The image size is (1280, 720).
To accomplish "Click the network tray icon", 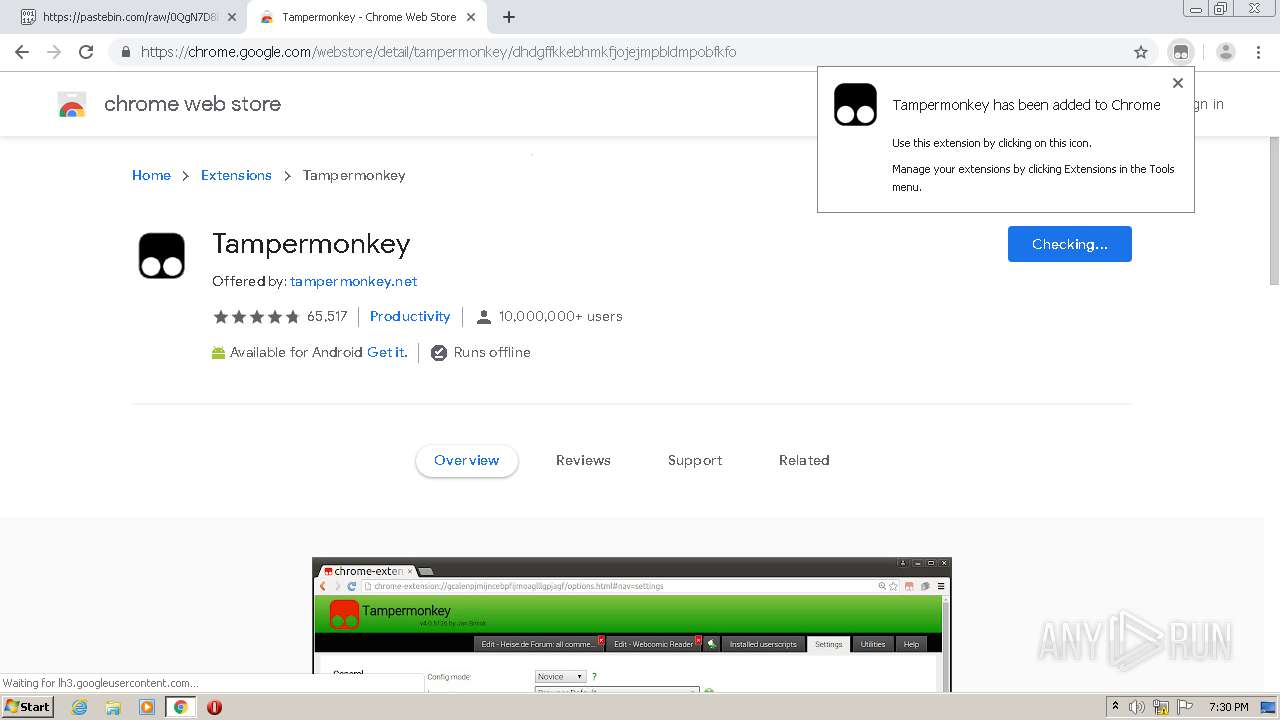I will 1161,707.
